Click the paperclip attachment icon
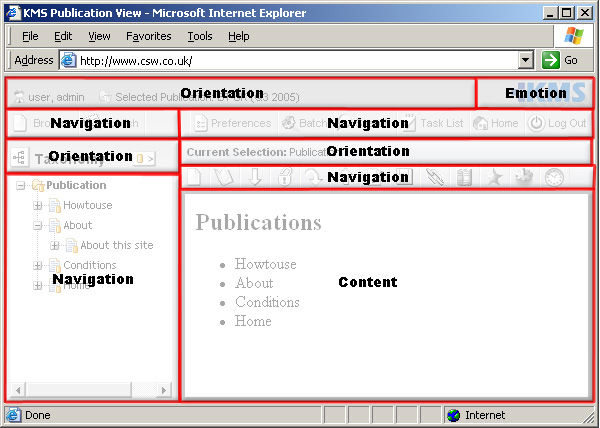 pyautogui.click(x=434, y=178)
